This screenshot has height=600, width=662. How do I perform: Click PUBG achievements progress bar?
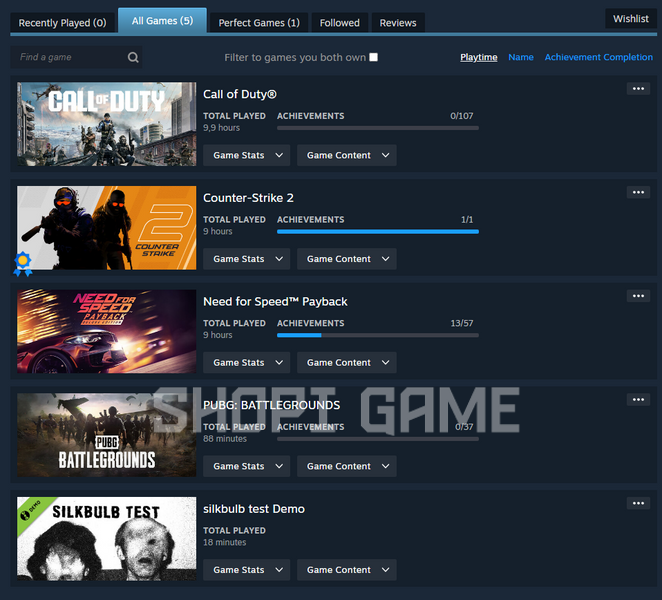pyautogui.click(x=378, y=439)
